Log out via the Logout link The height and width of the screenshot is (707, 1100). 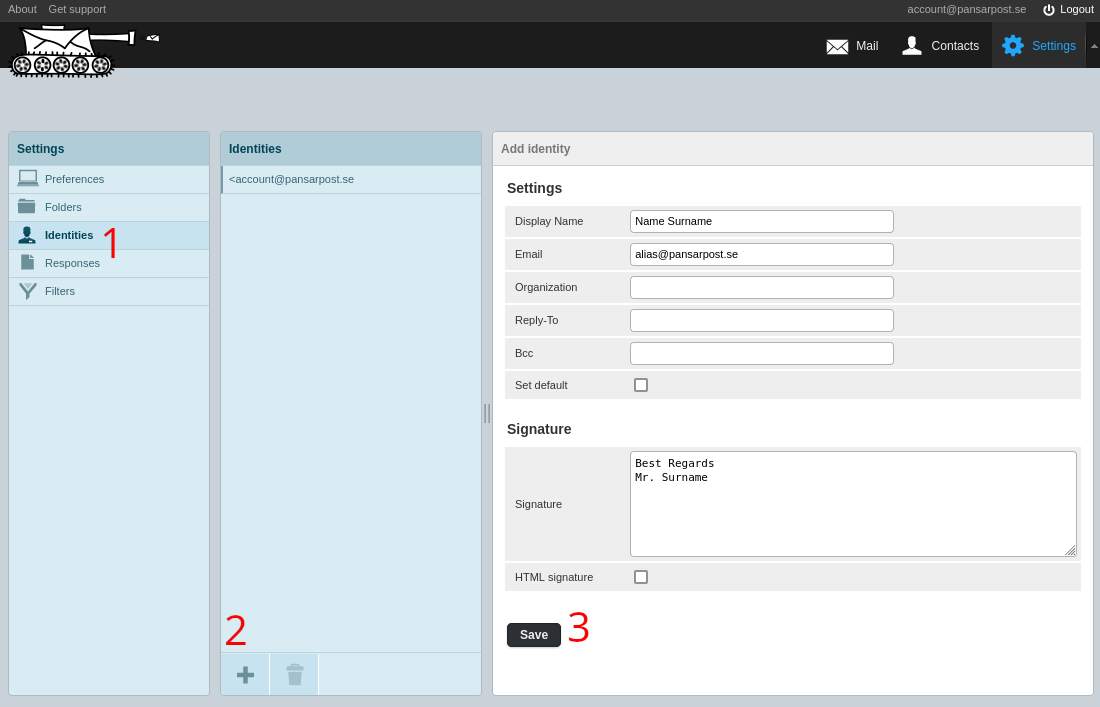(x=1068, y=9)
